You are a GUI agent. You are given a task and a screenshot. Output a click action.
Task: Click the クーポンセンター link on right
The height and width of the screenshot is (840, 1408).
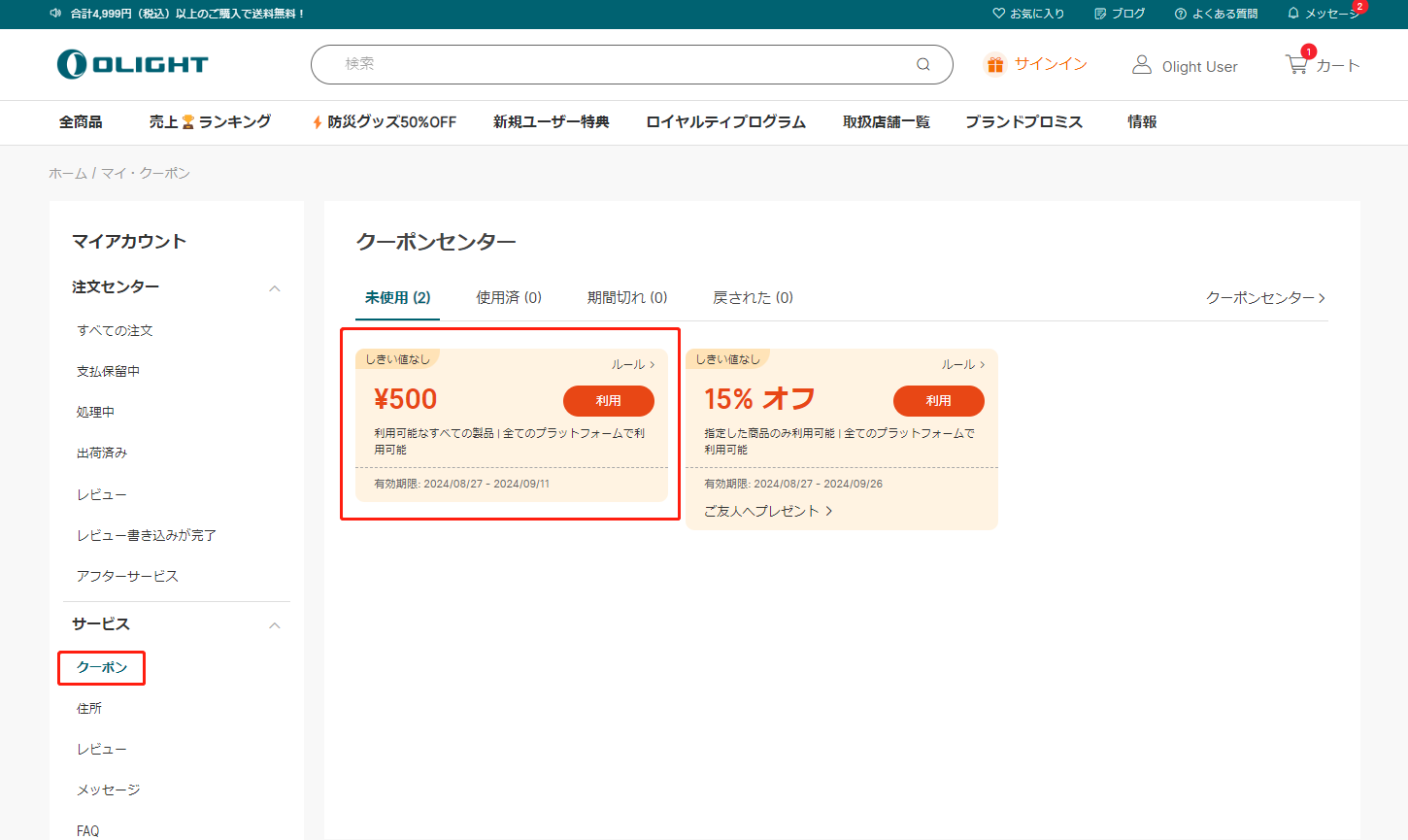pos(1265,298)
